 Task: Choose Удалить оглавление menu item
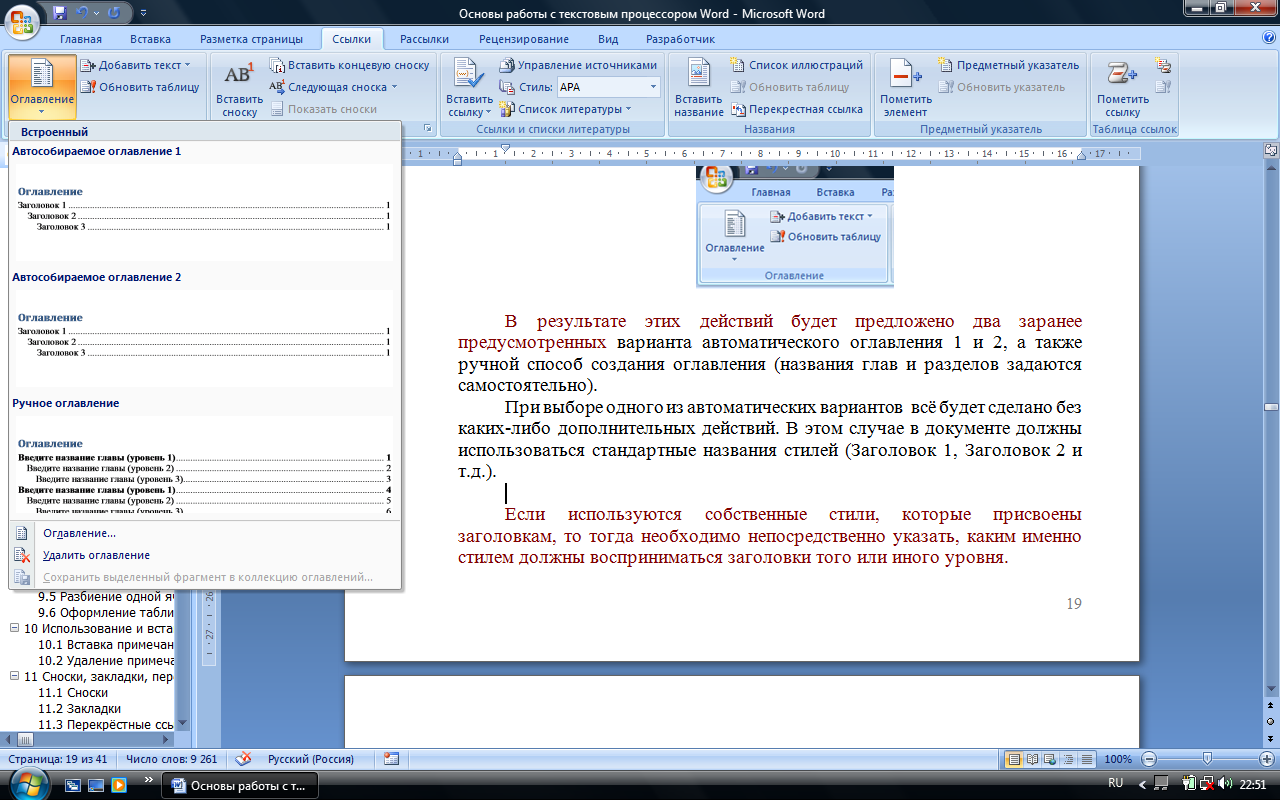coord(96,555)
